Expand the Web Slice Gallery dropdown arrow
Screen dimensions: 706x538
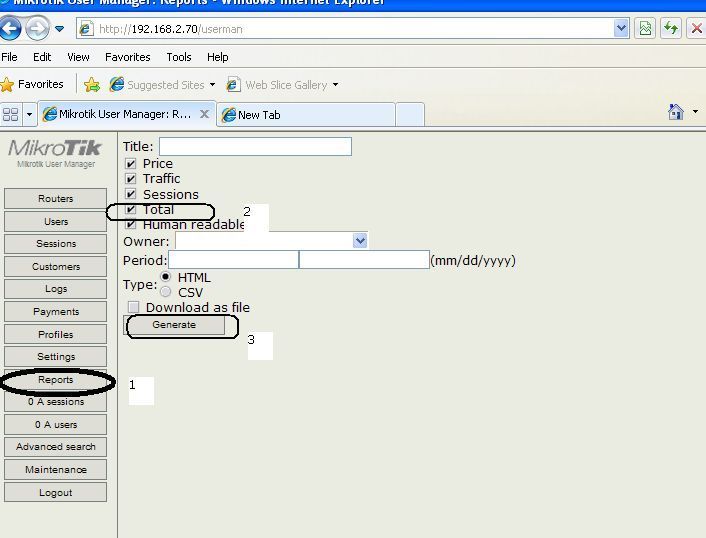click(335, 85)
